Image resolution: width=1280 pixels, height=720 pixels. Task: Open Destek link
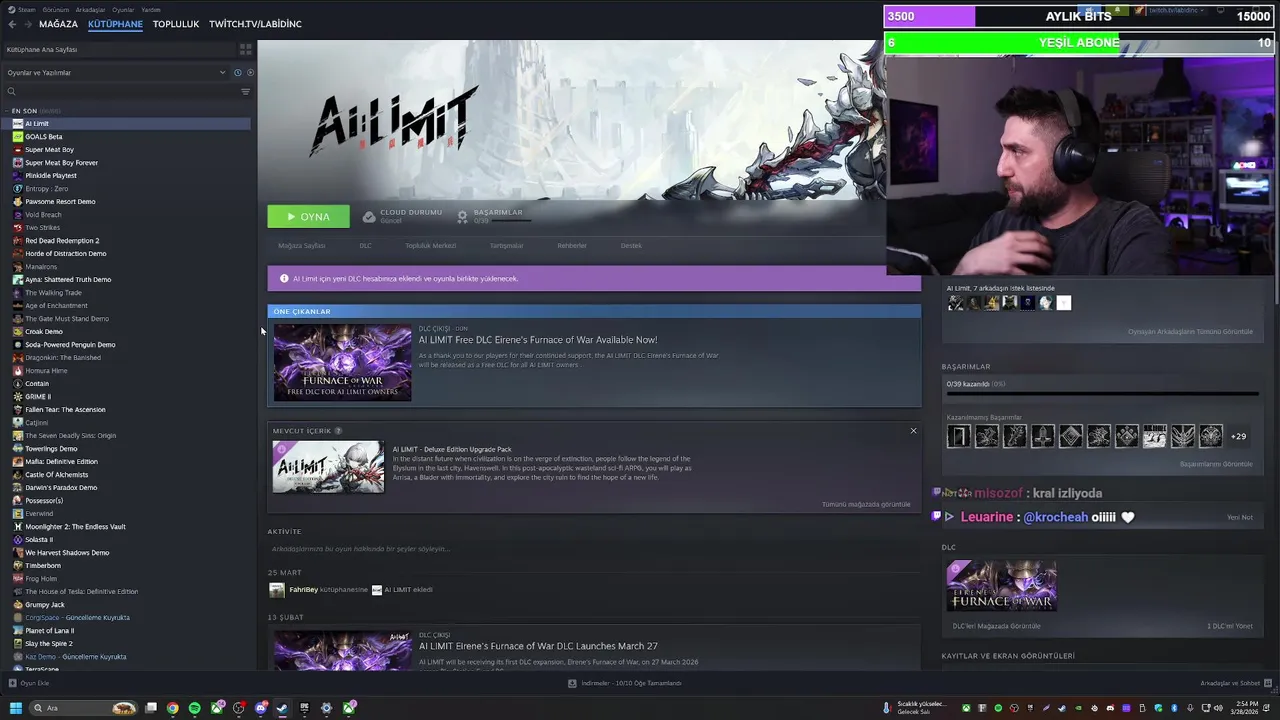click(x=631, y=245)
